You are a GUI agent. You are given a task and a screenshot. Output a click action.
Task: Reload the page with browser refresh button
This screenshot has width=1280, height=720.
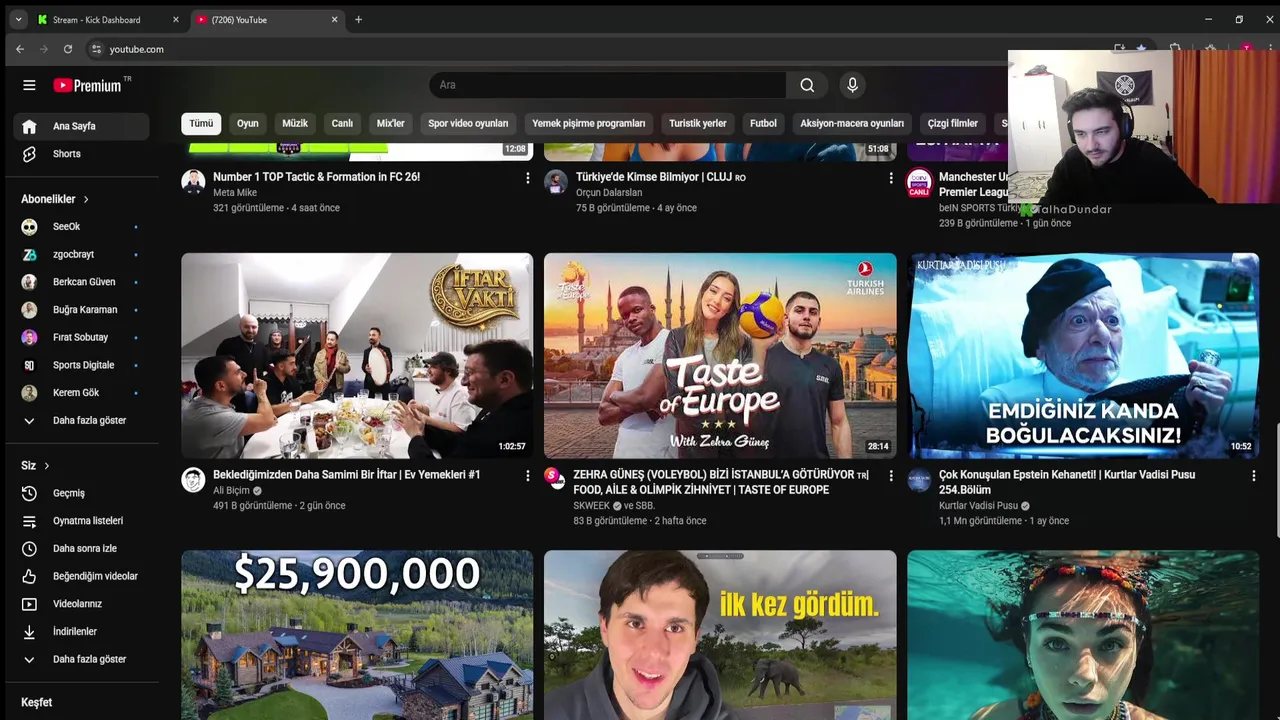pos(68,49)
